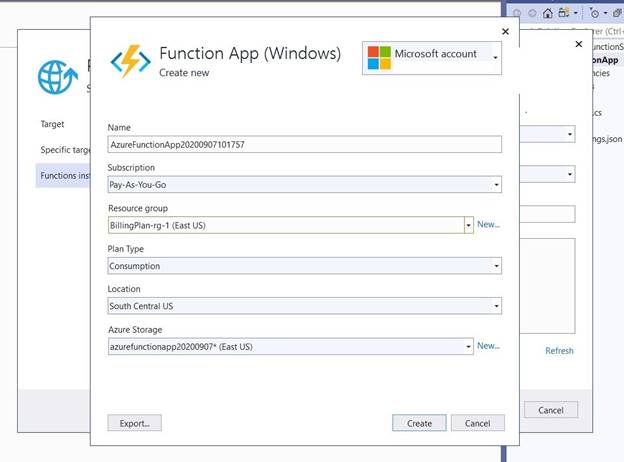Expand the Azure Storage dropdown
Image resolution: width=624 pixels, height=462 pixels.
tap(468, 347)
